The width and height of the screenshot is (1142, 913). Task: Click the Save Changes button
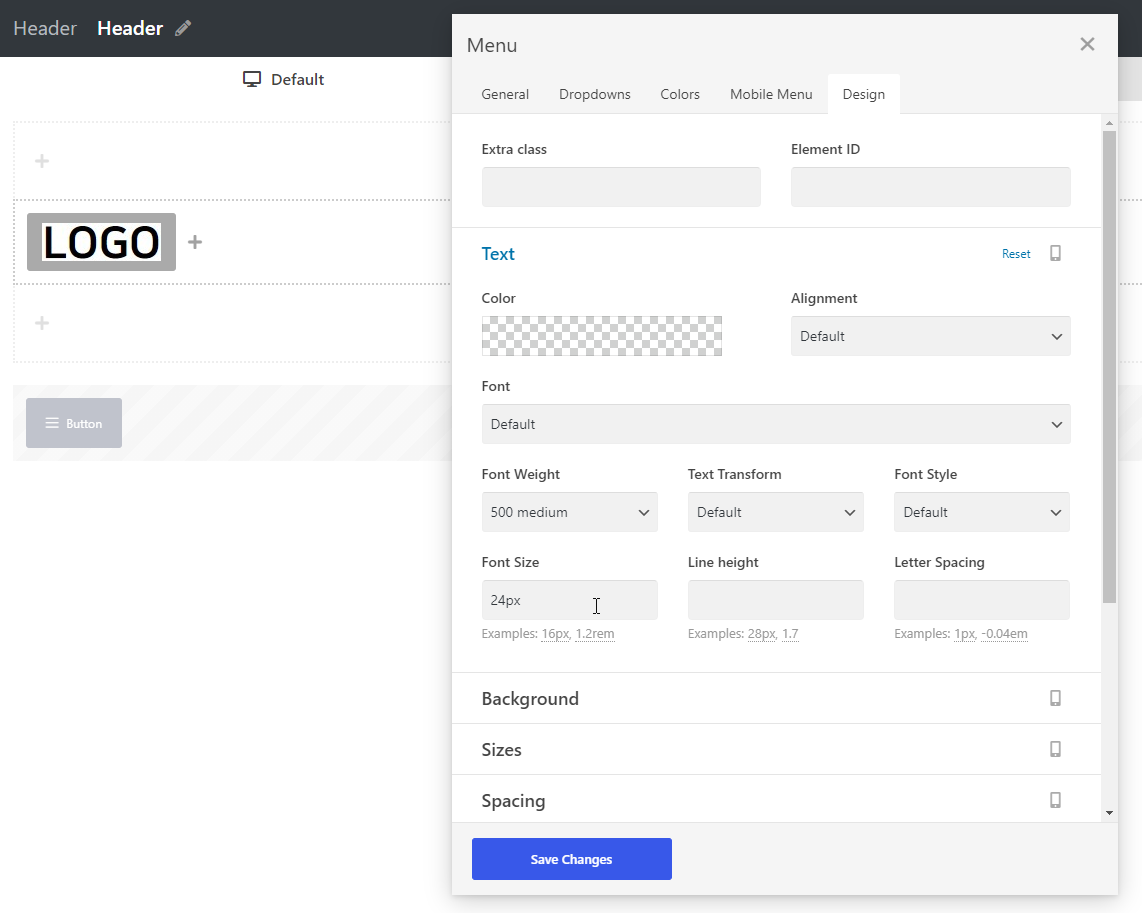tap(572, 859)
